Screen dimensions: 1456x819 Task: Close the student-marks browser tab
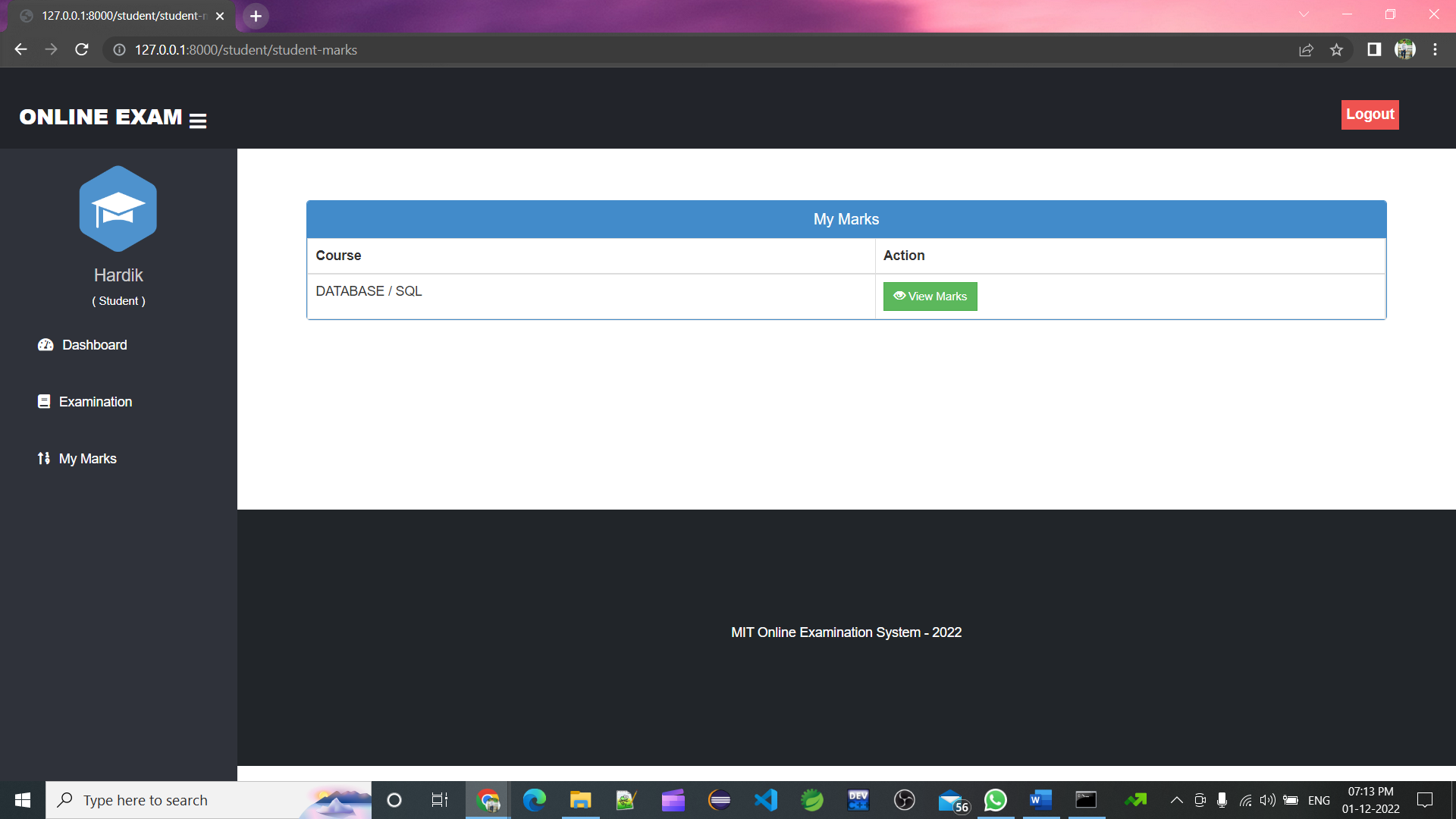[220, 16]
